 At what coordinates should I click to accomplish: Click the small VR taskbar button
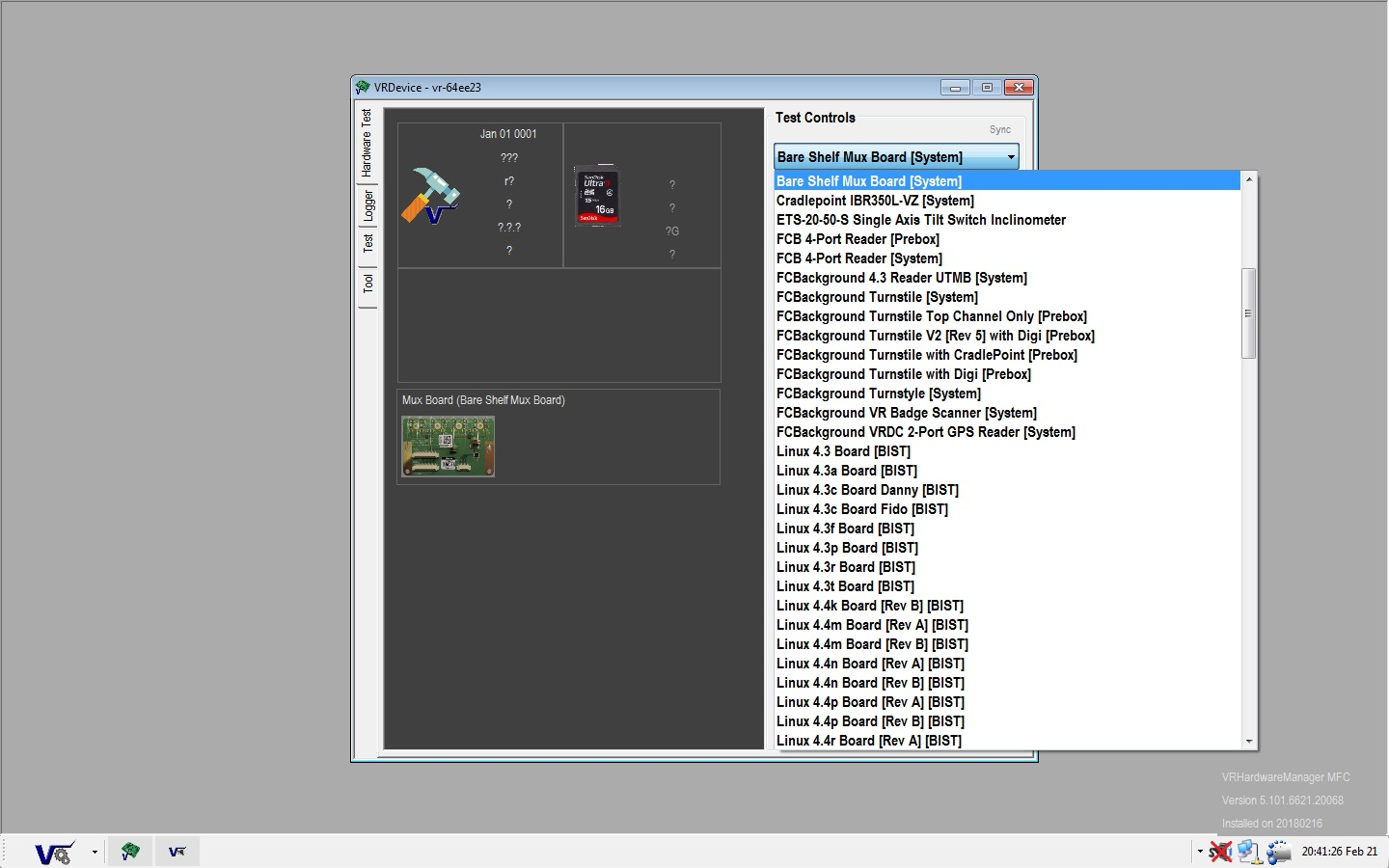[x=177, y=852]
